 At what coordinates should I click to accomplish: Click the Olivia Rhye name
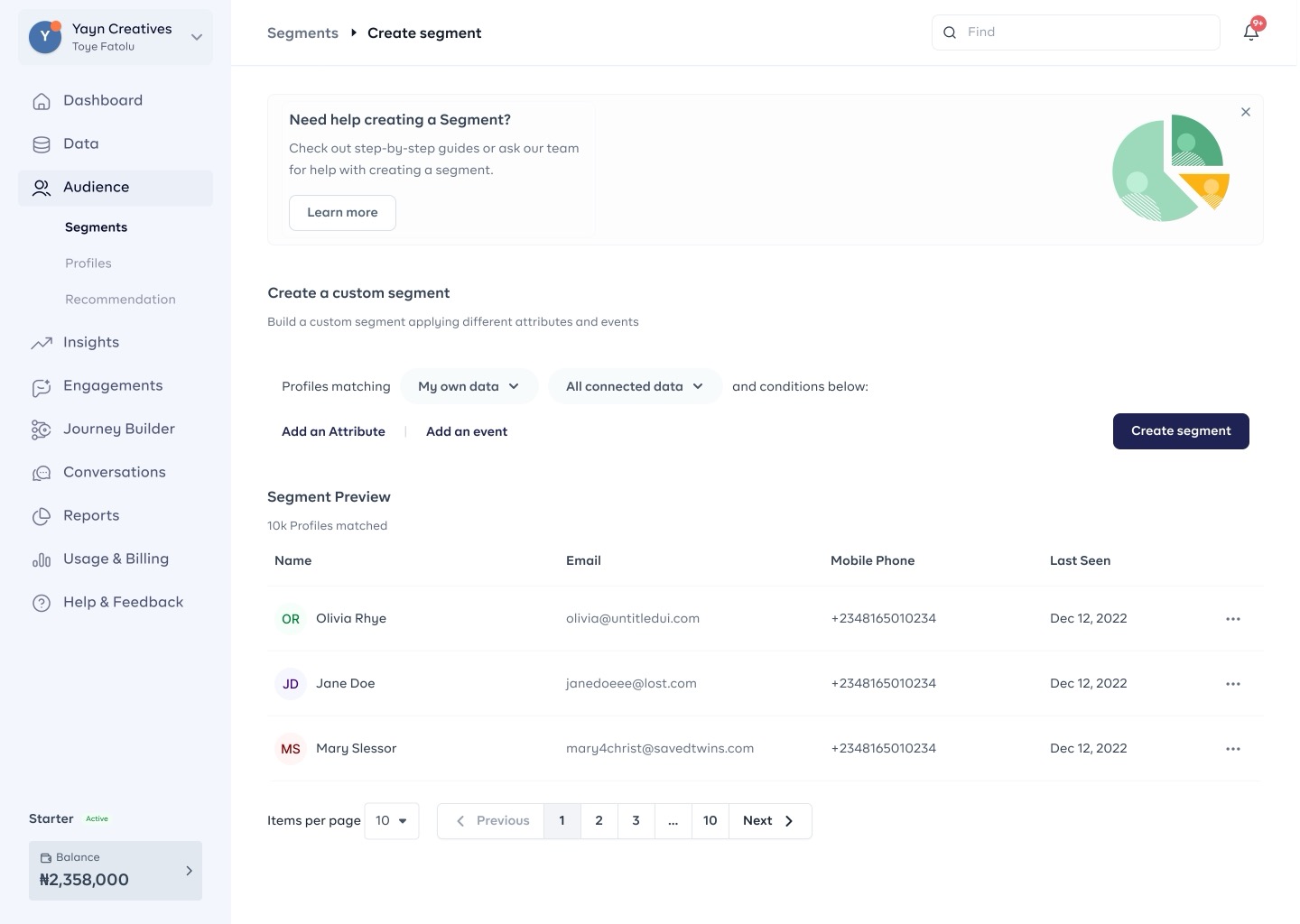pyautogui.click(x=351, y=619)
